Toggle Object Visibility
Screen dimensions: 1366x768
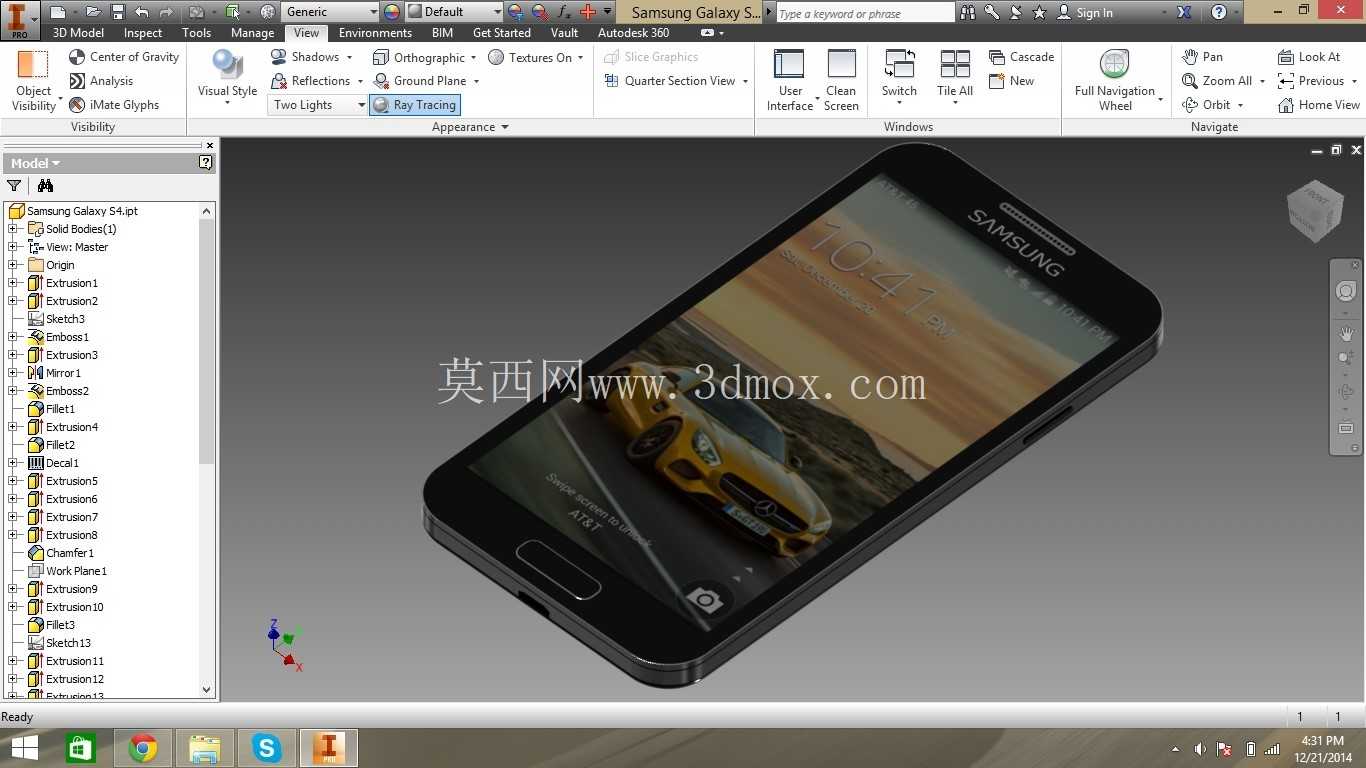pos(34,80)
